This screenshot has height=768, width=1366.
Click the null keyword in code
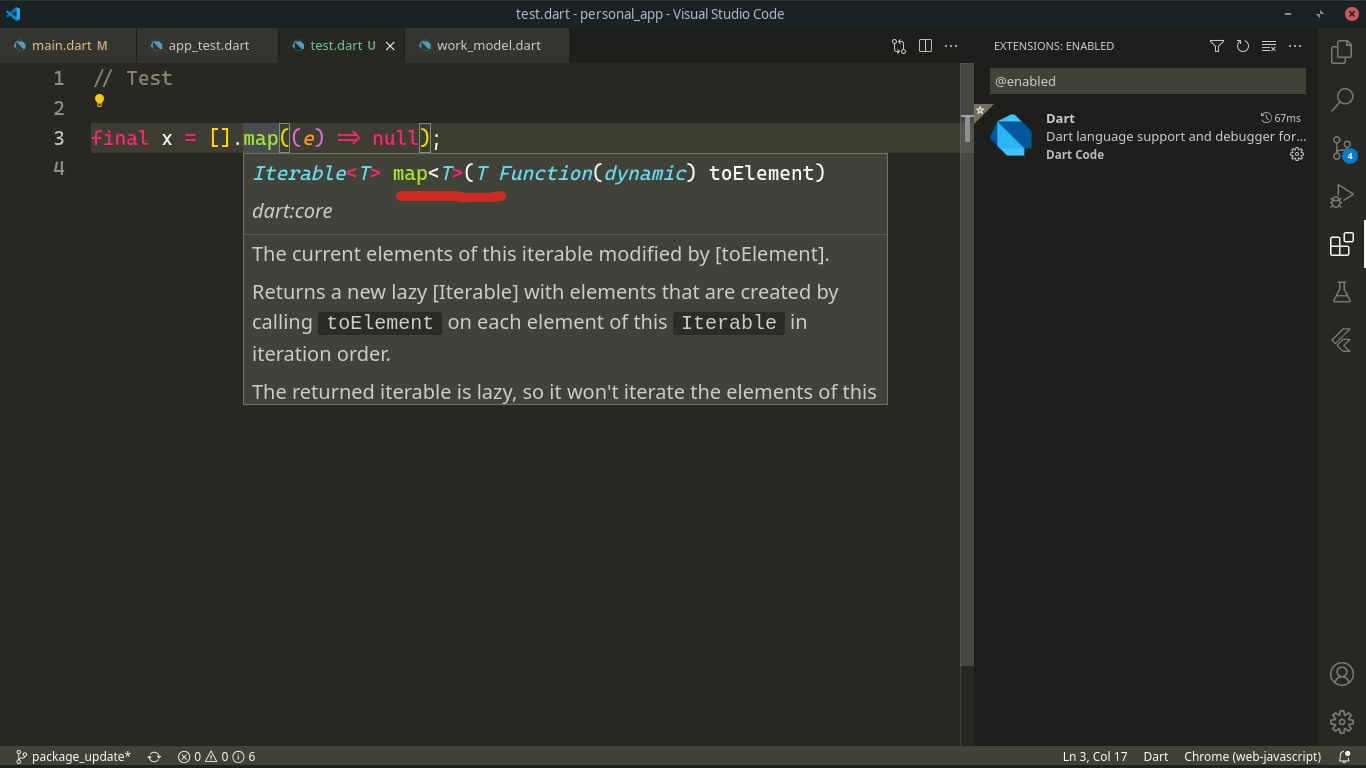(x=395, y=138)
